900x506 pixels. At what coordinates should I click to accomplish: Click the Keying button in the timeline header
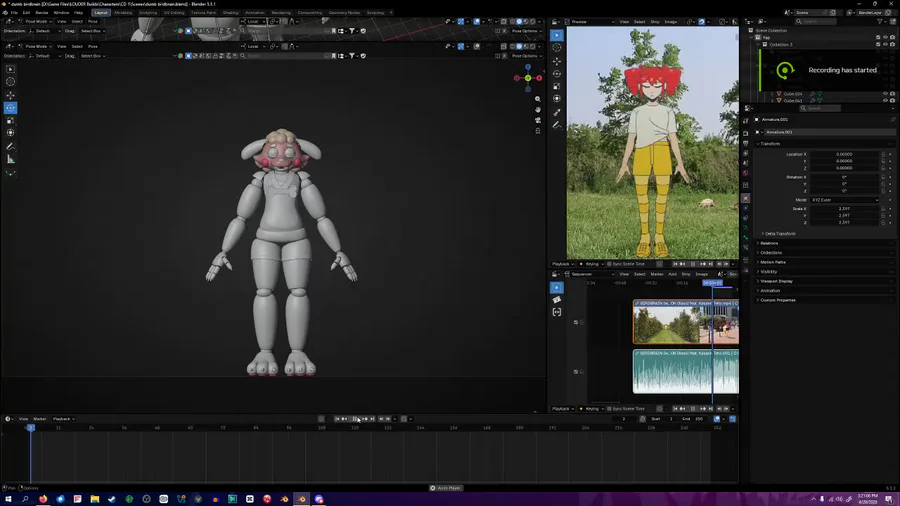click(x=592, y=408)
